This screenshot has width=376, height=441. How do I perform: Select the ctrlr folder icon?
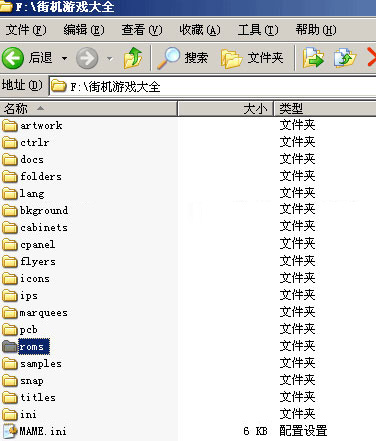click(x=10, y=143)
